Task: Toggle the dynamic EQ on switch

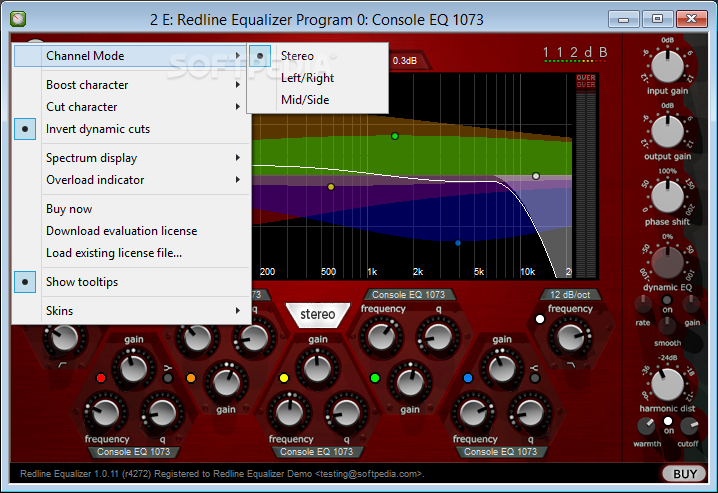Action: pos(667,300)
